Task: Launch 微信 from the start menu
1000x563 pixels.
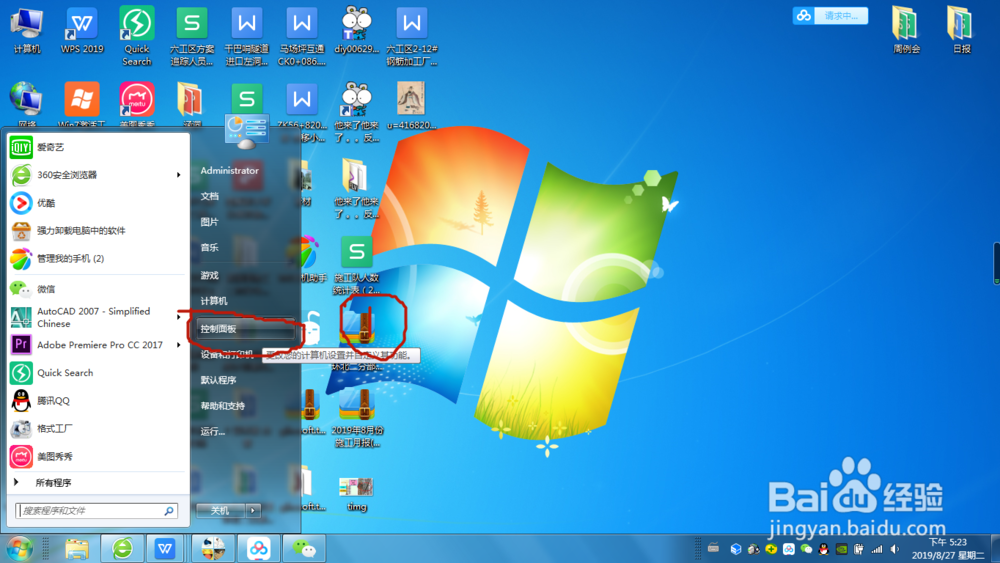Action: (x=98, y=289)
